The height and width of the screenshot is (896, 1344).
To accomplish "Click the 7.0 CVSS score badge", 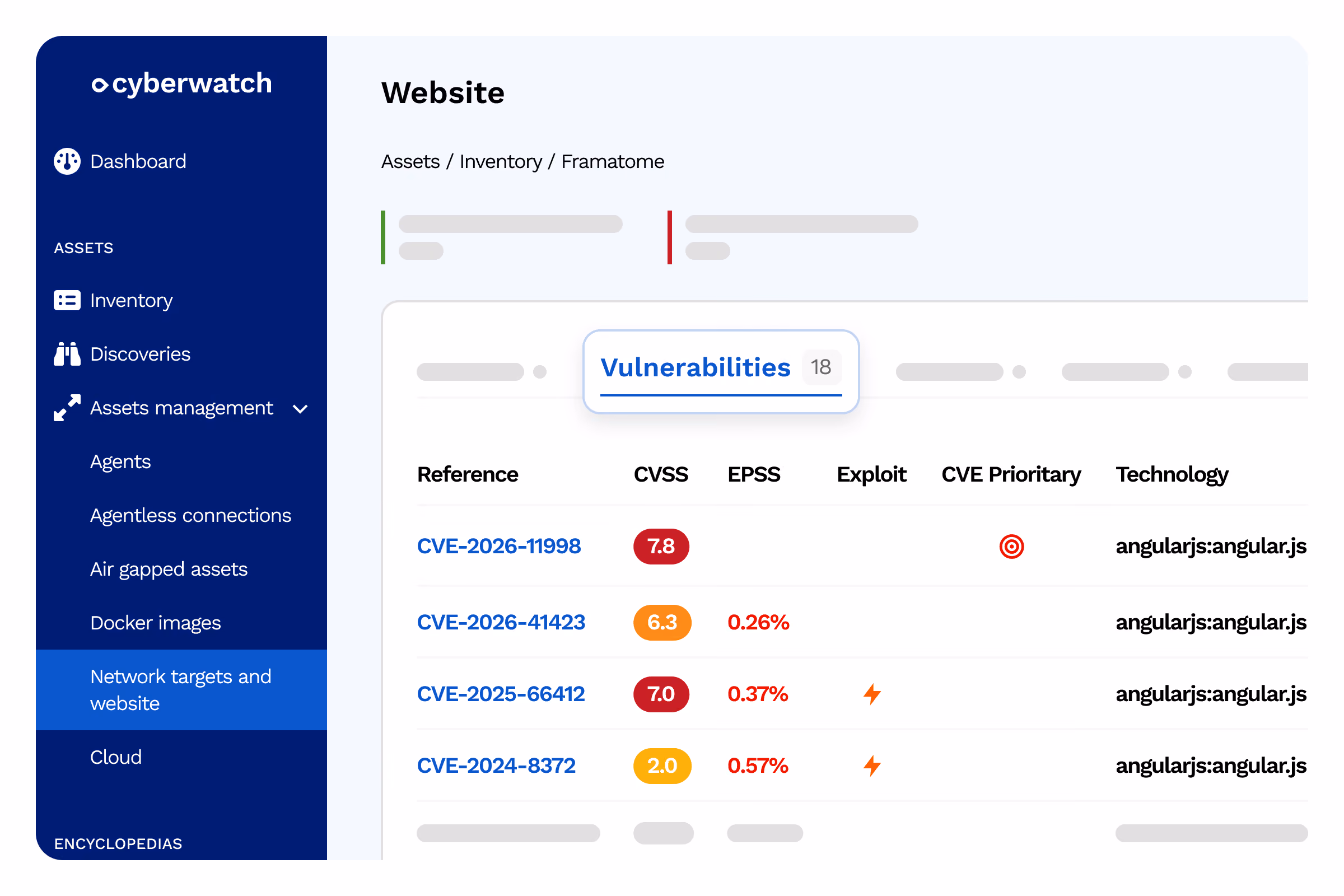I will (x=661, y=694).
